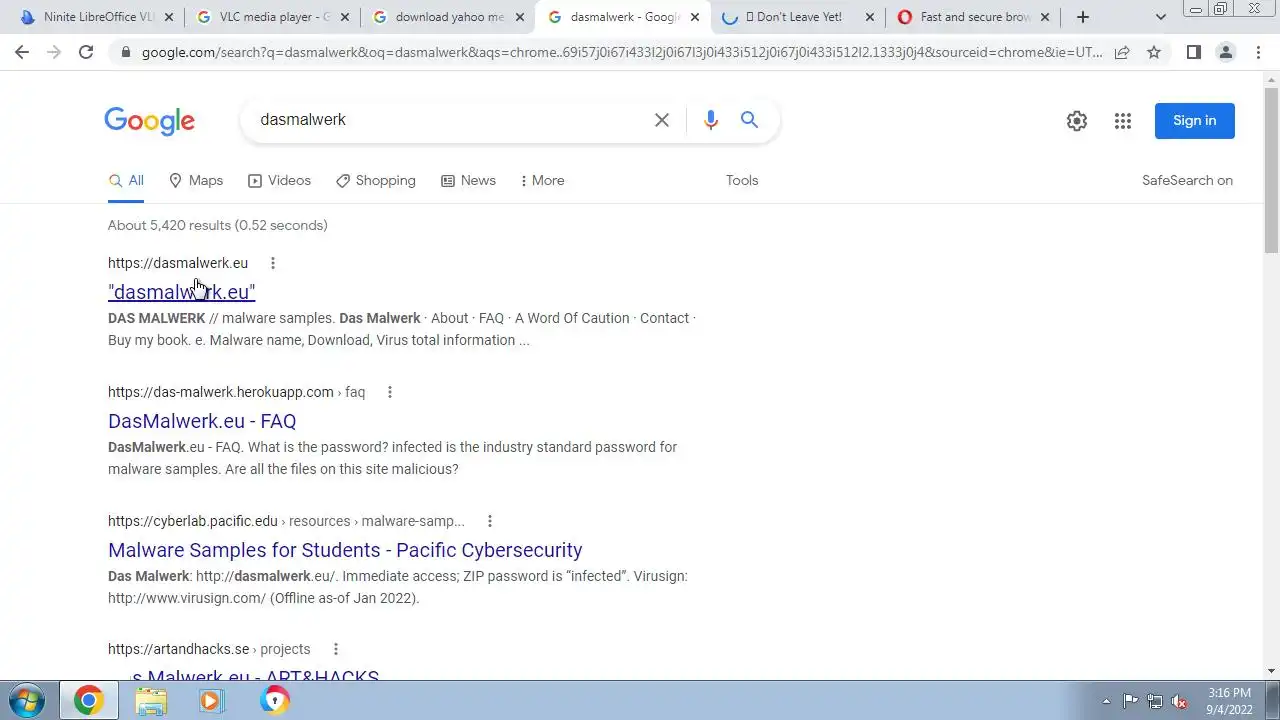Click into the dasmalwerk search field
This screenshot has width=1280, height=720.
(x=450, y=120)
